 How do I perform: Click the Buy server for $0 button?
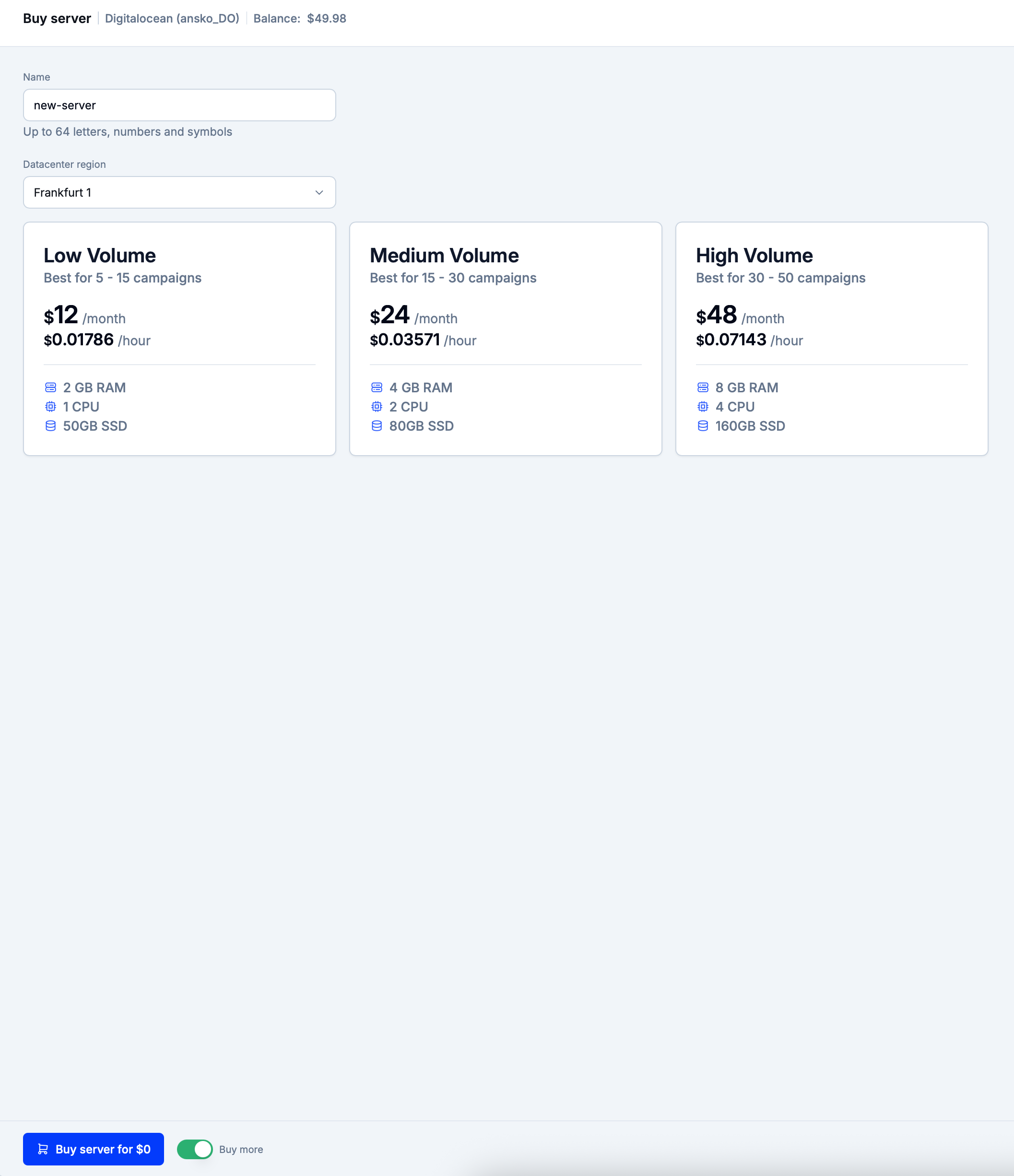point(93,1149)
